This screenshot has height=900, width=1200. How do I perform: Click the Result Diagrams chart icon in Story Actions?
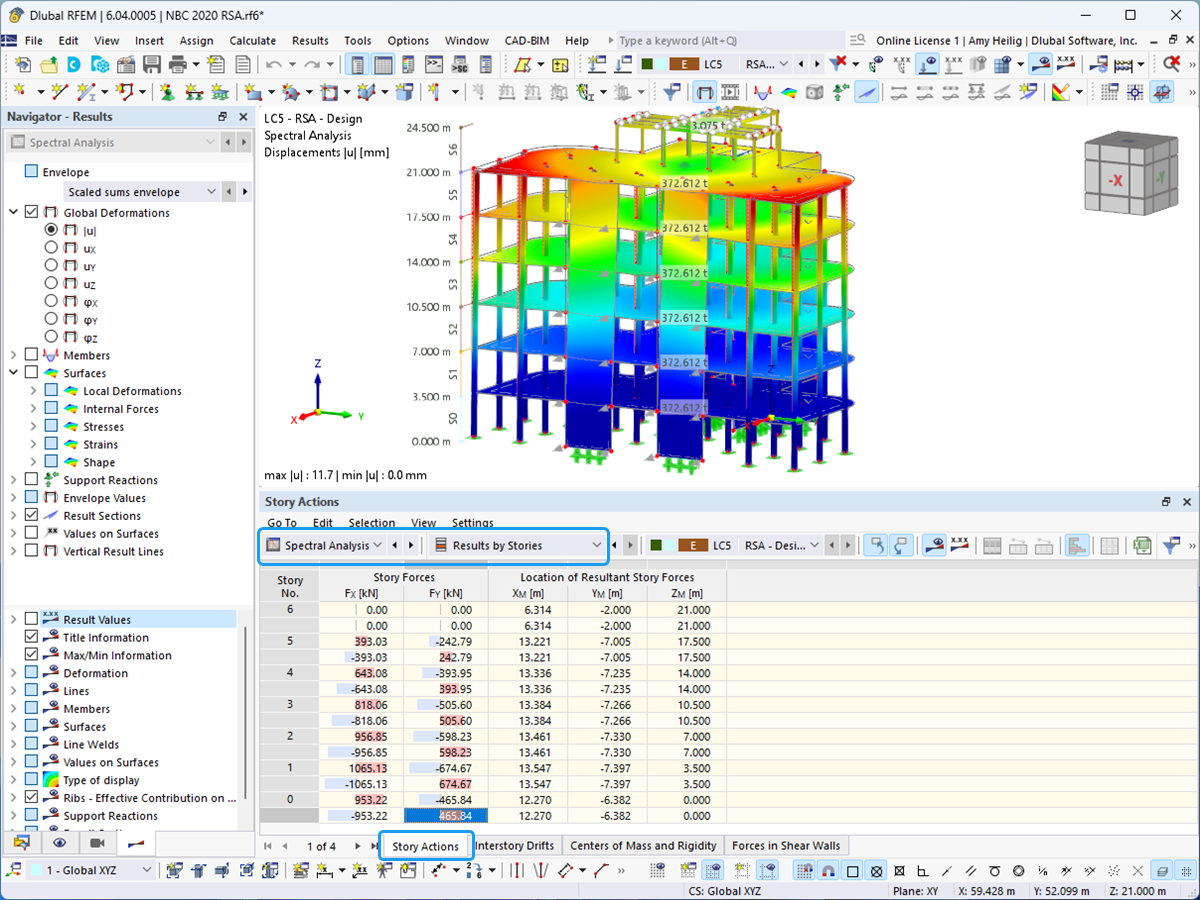1078,545
